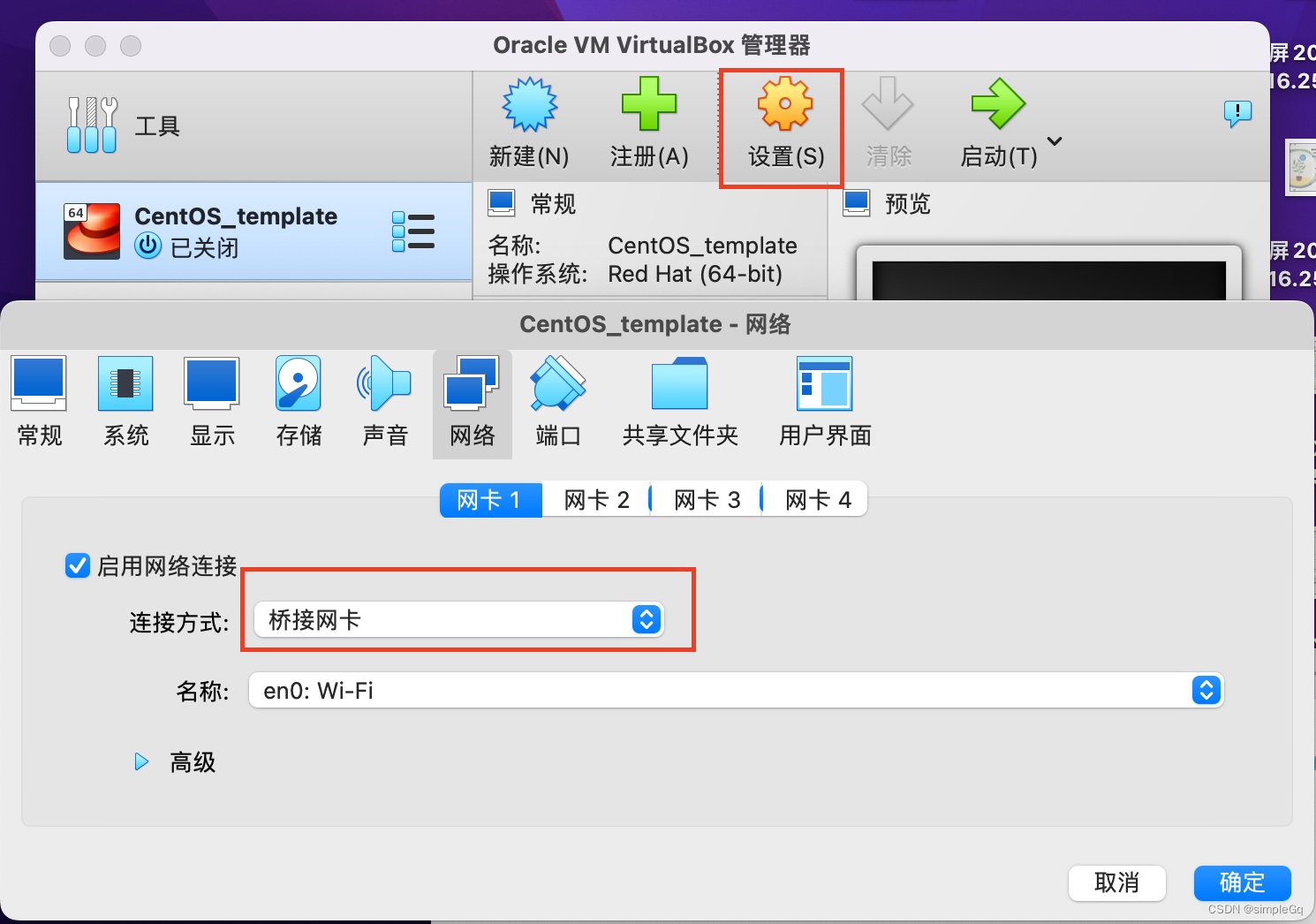The image size is (1316, 924).
Task: Click the Red Hat (64-bit) operating system text
Action: [695, 274]
